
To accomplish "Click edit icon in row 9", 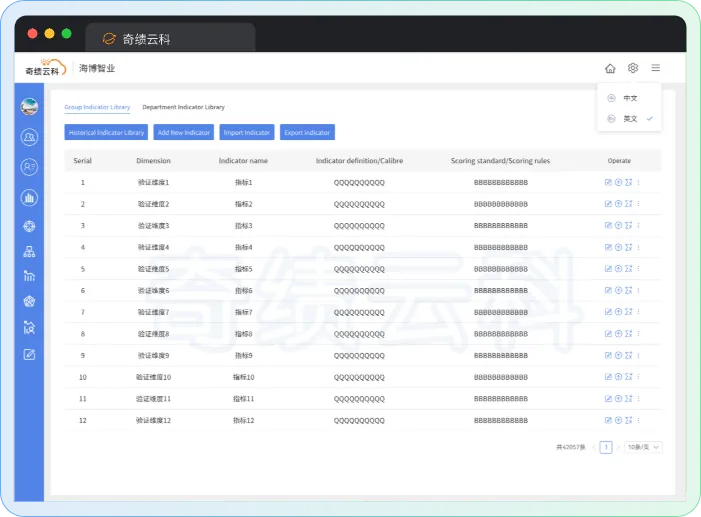I will coord(608,355).
